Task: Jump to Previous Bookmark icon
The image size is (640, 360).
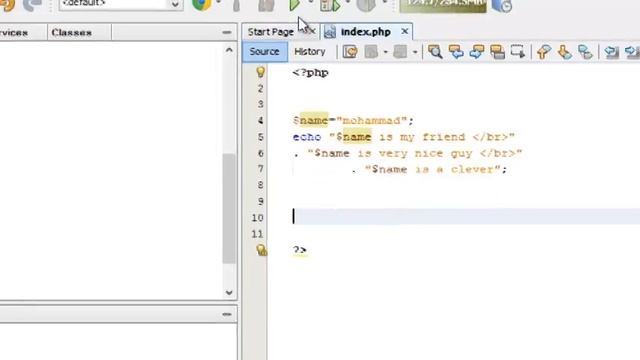Action: coord(544,52)
